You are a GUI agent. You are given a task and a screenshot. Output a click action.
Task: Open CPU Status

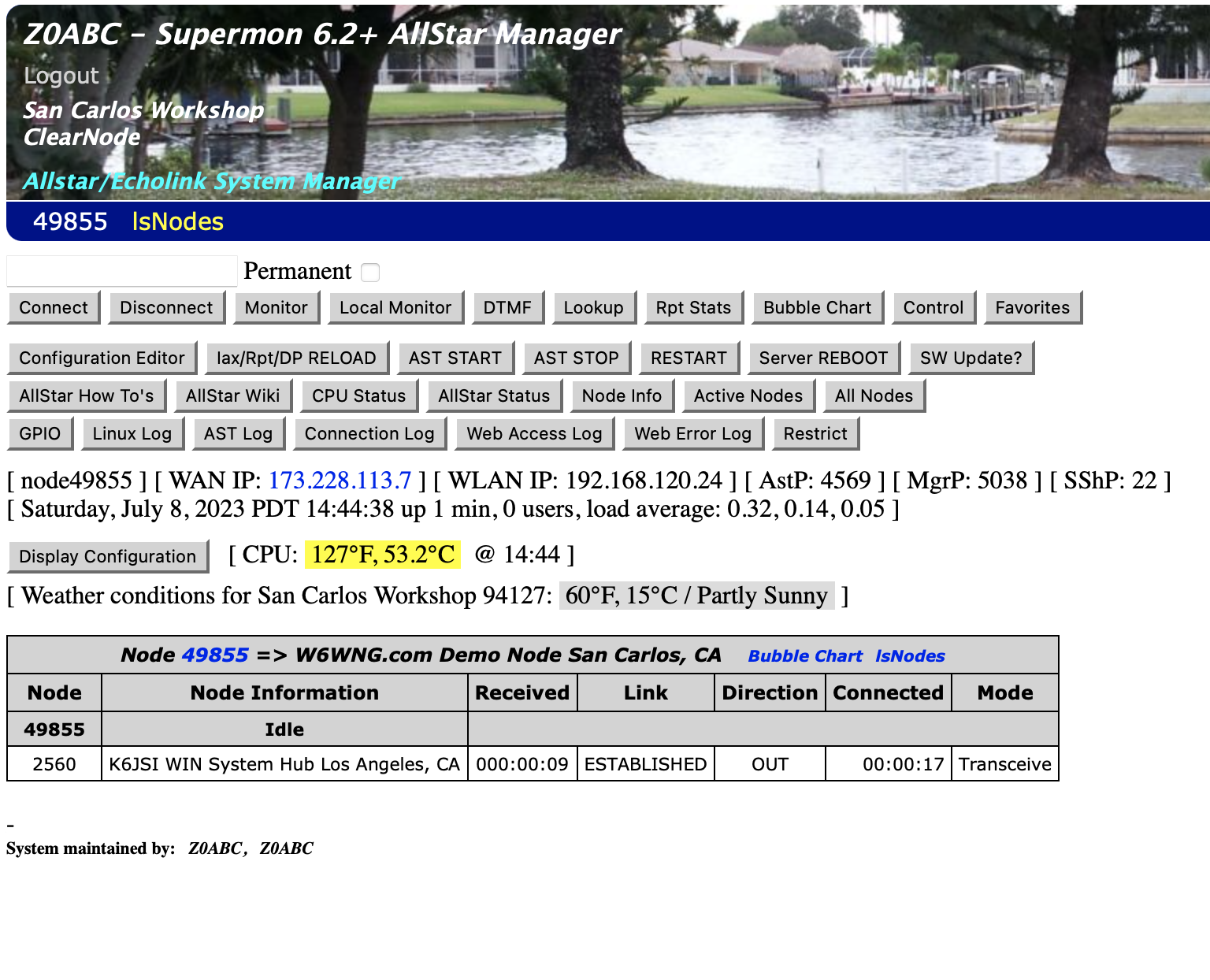point(358,396)
